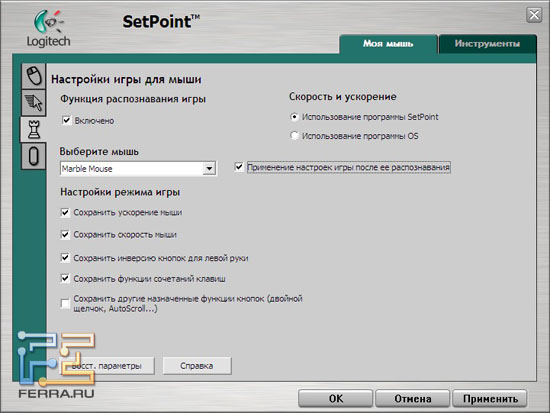The image size is (550, 413).
Task: Uncheck Сохранить ускорение мыши
Action: point(65,212)
